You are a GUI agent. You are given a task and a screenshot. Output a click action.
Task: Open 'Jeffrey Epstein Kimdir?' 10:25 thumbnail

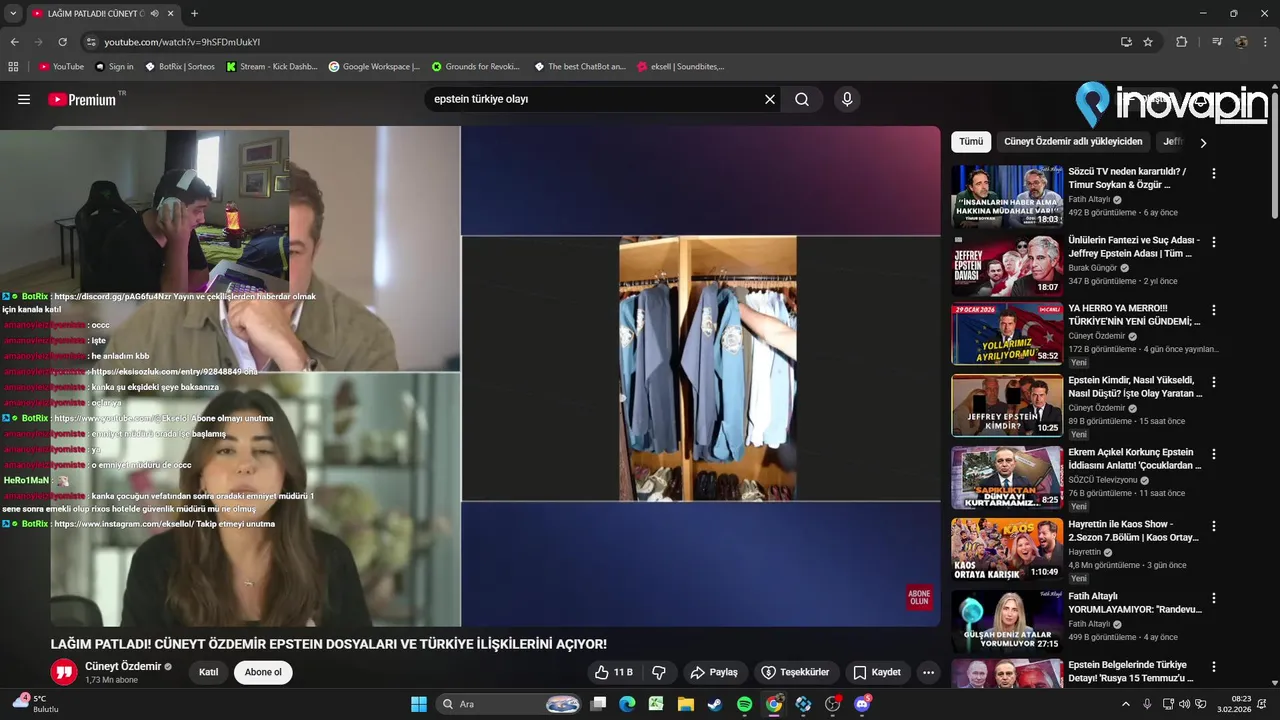tap(1007, 406)
